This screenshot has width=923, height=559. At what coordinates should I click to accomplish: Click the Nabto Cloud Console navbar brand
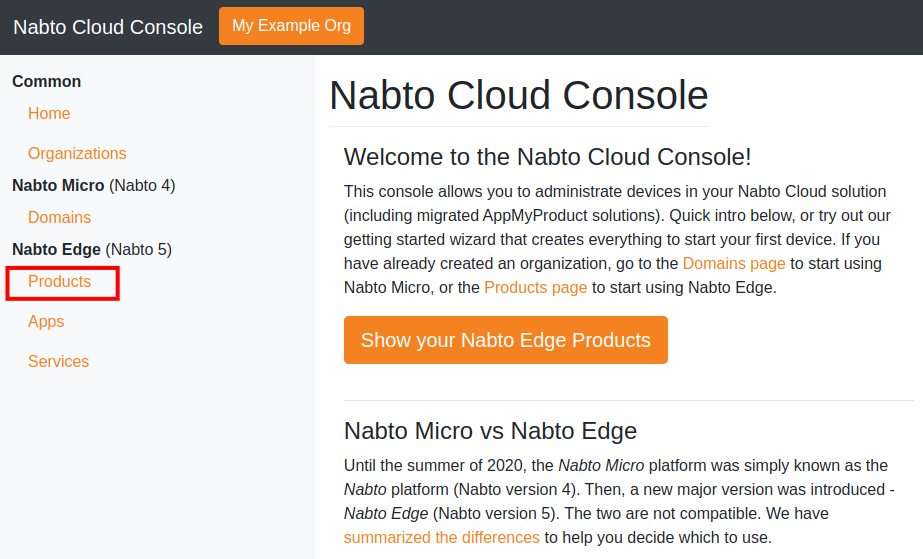coord(108,27)
